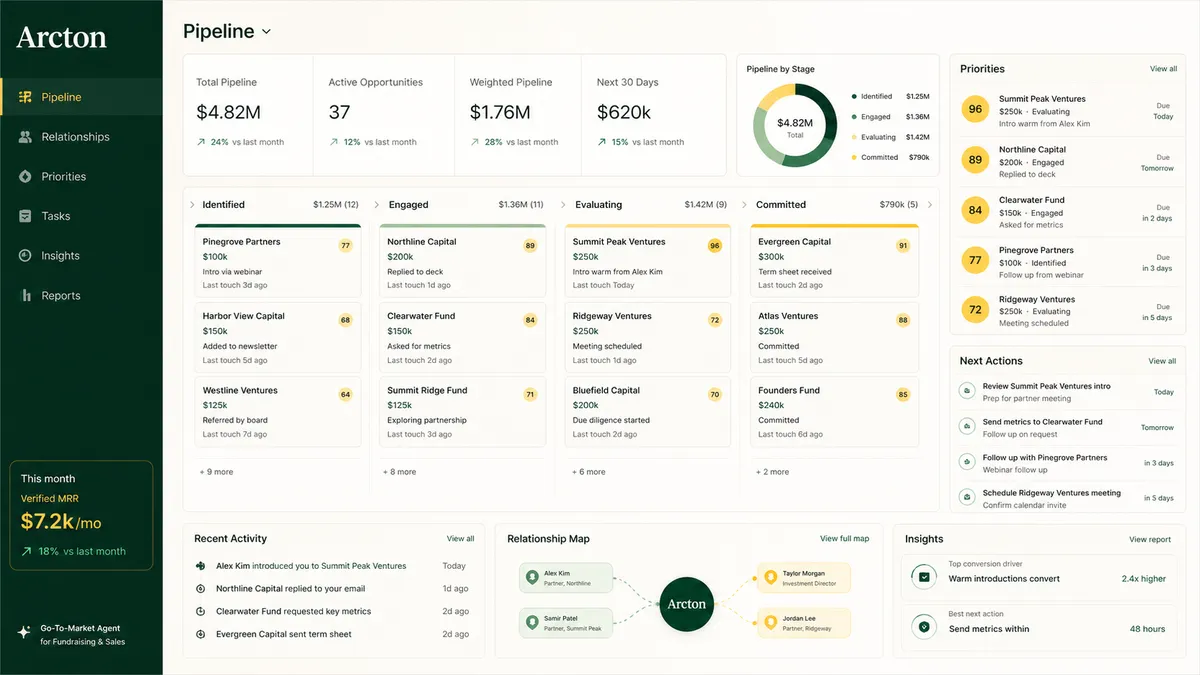Click the Pipeline sidebar icon
The image size is (1200, 675).
click(25, 97)
